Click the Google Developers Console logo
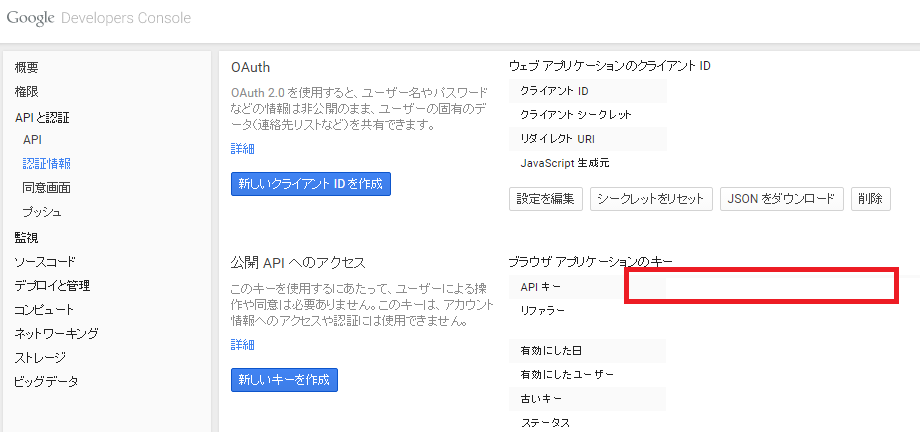This screenshot has height=432, width=920. [99, 18]
